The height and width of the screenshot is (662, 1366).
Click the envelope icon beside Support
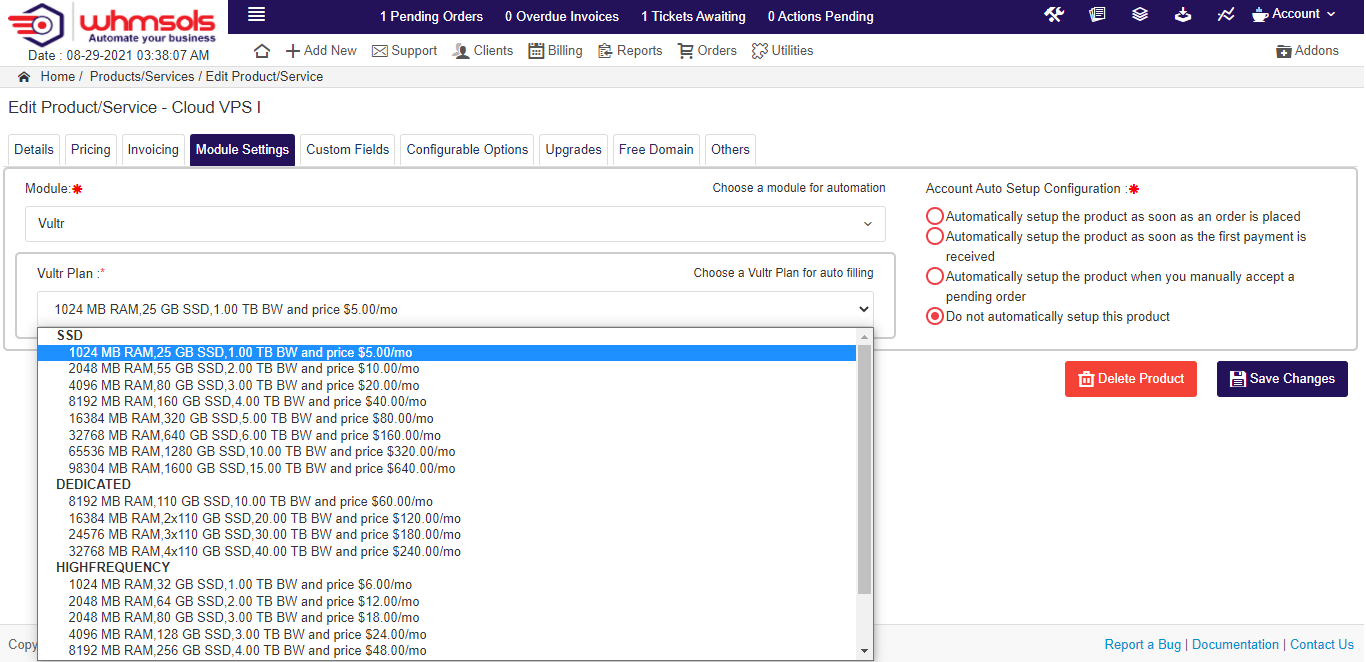click(x=380, y=51)
